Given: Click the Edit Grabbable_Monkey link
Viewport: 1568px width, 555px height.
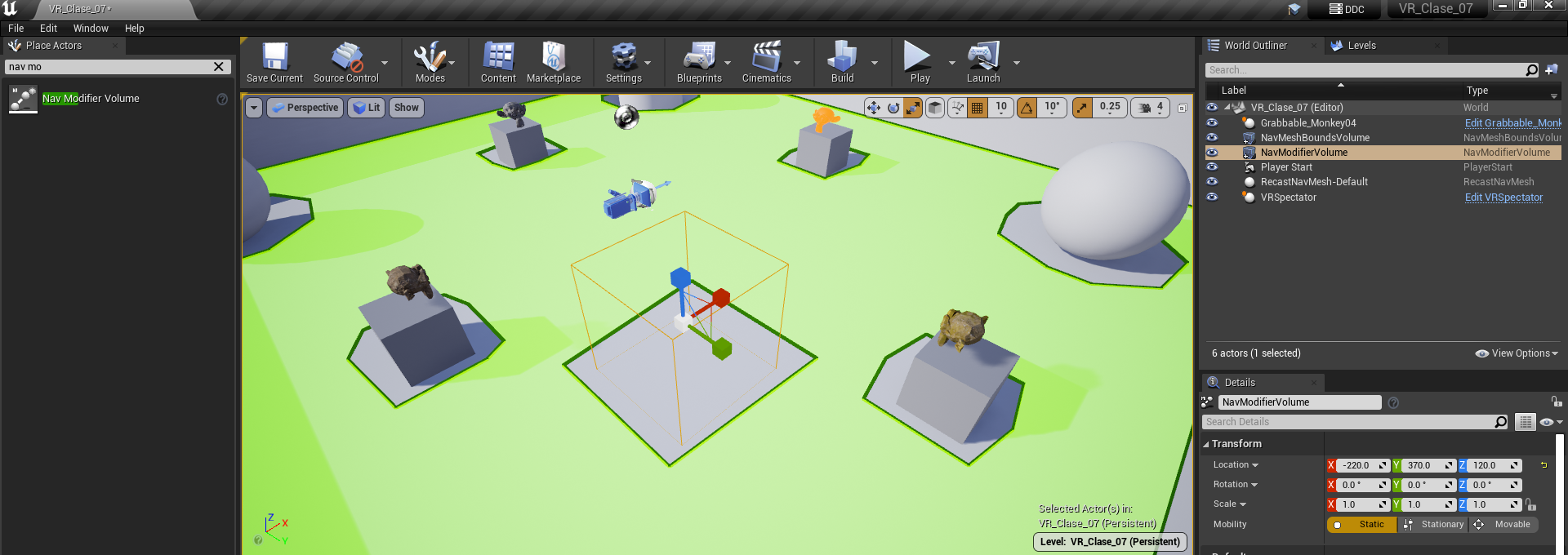Looking at the screenshot, I should [1513, 123].
